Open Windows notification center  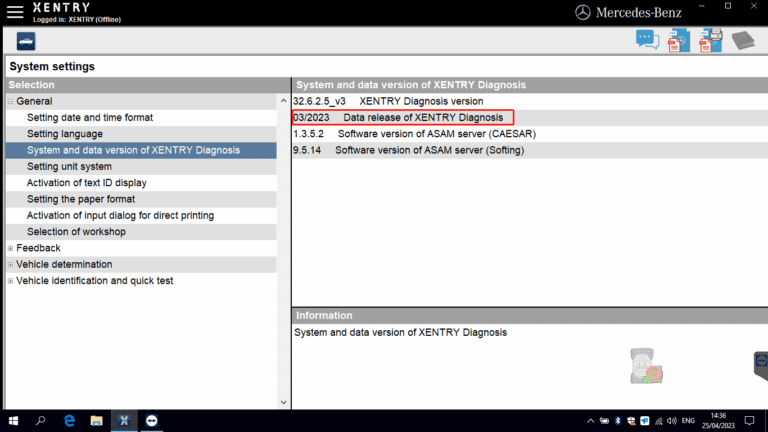point(749,421)
